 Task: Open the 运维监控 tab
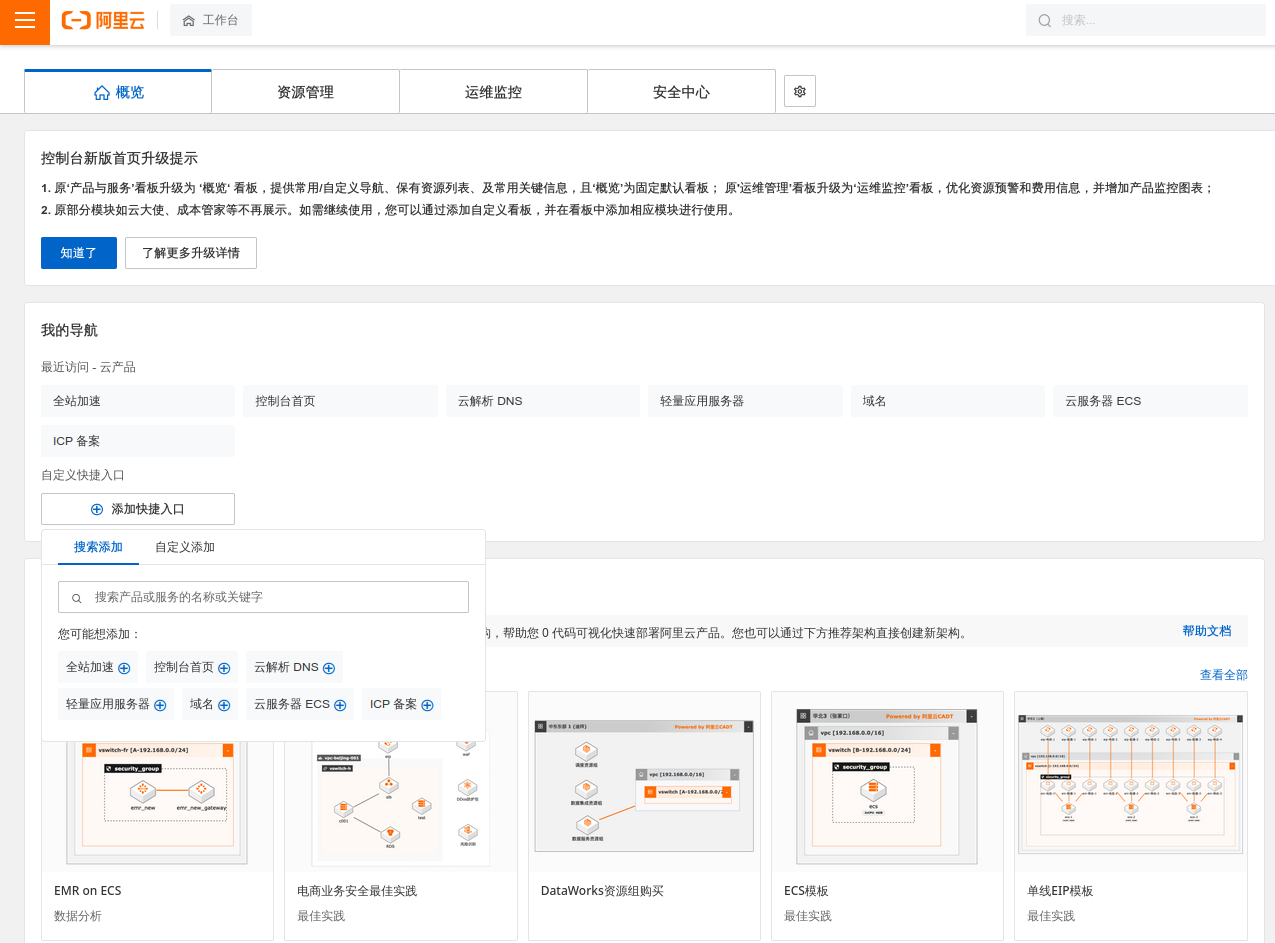(x=493, y=92)
